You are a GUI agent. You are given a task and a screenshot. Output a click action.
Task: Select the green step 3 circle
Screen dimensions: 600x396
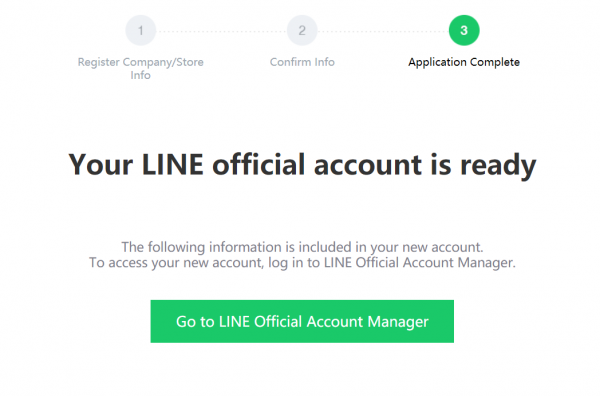(x=464, y=30)
